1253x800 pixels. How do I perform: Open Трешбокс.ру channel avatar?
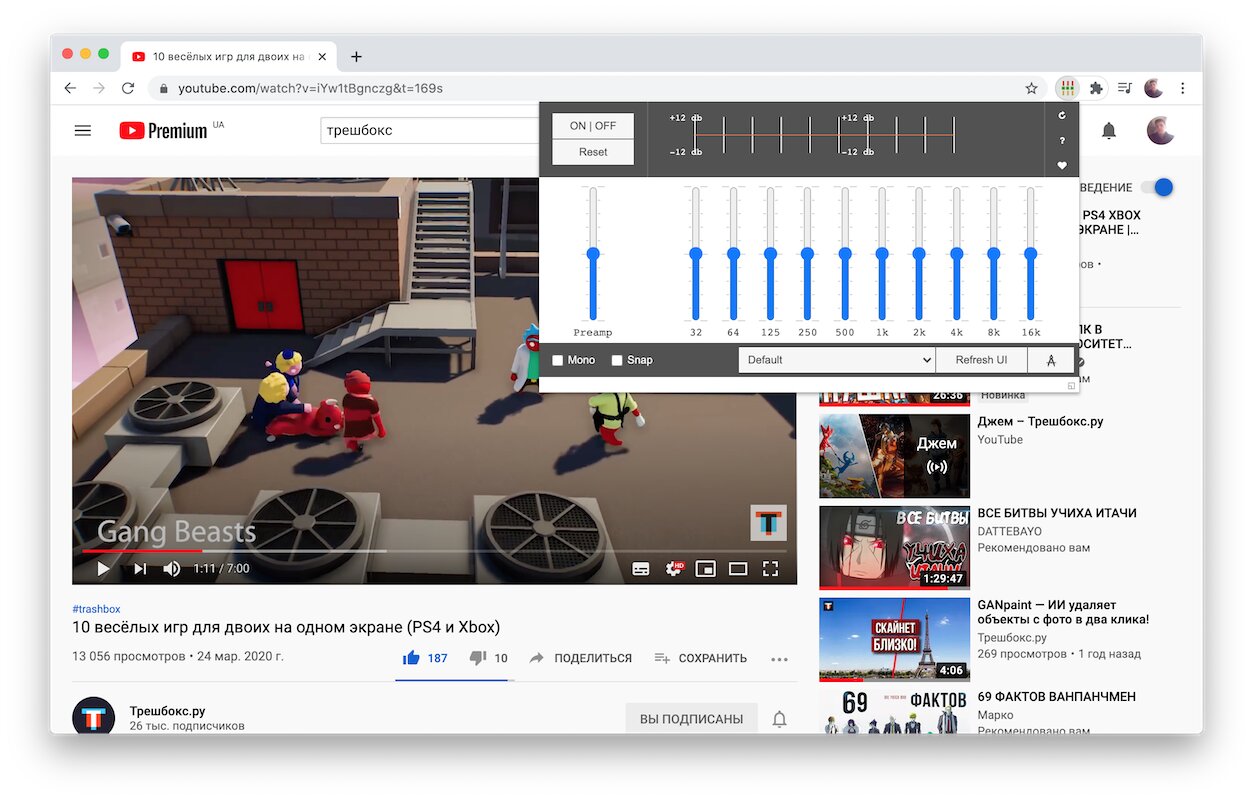point(93,717)
